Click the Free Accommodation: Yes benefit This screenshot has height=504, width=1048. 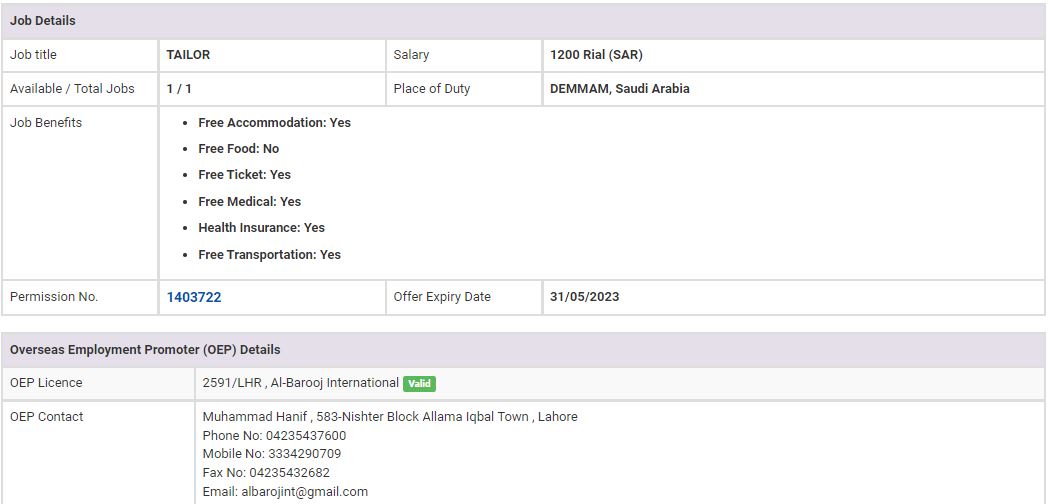click(x=274, y=123)
